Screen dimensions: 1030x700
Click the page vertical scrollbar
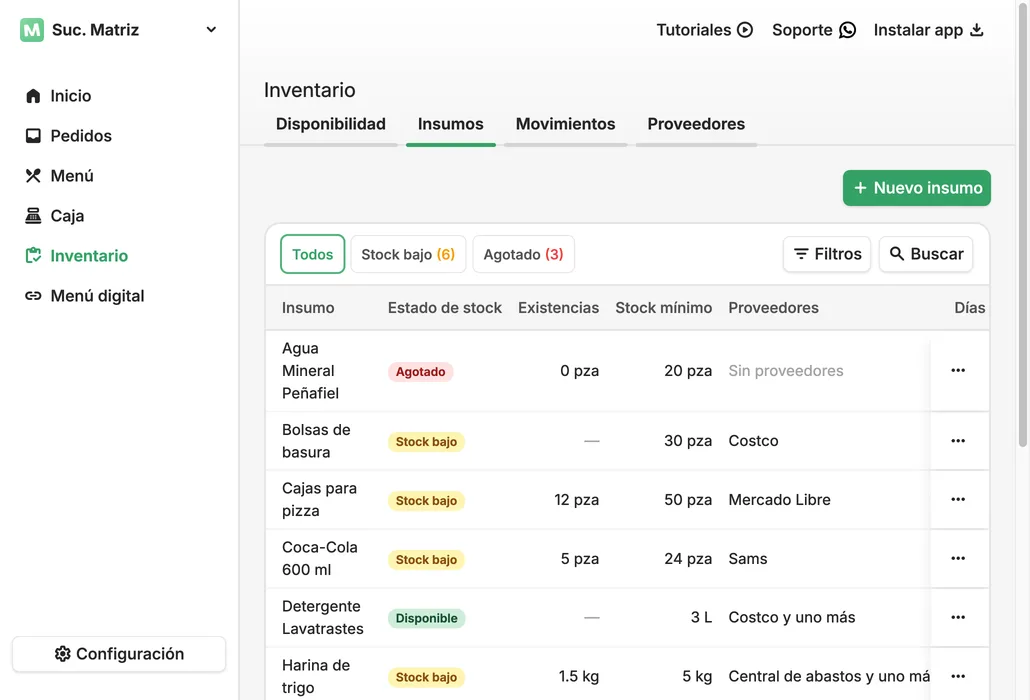click(1023, 223)
